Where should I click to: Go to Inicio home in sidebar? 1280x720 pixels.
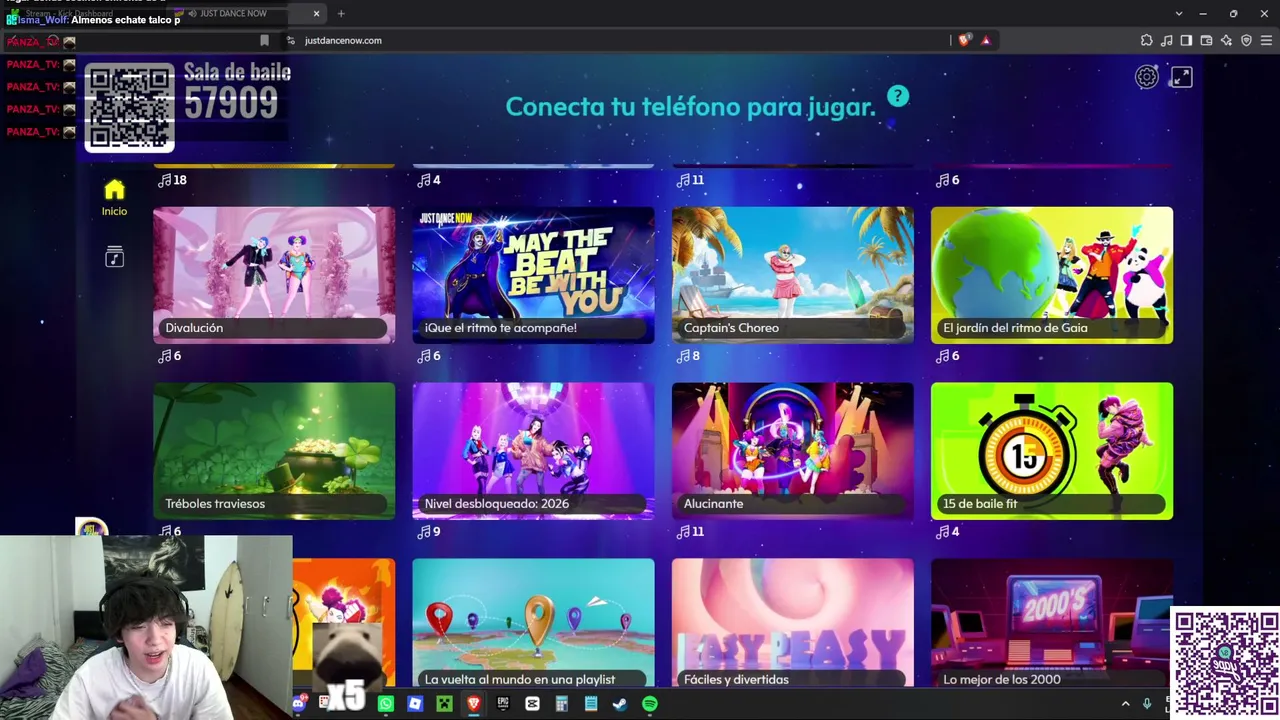click(x=114, y=197)
